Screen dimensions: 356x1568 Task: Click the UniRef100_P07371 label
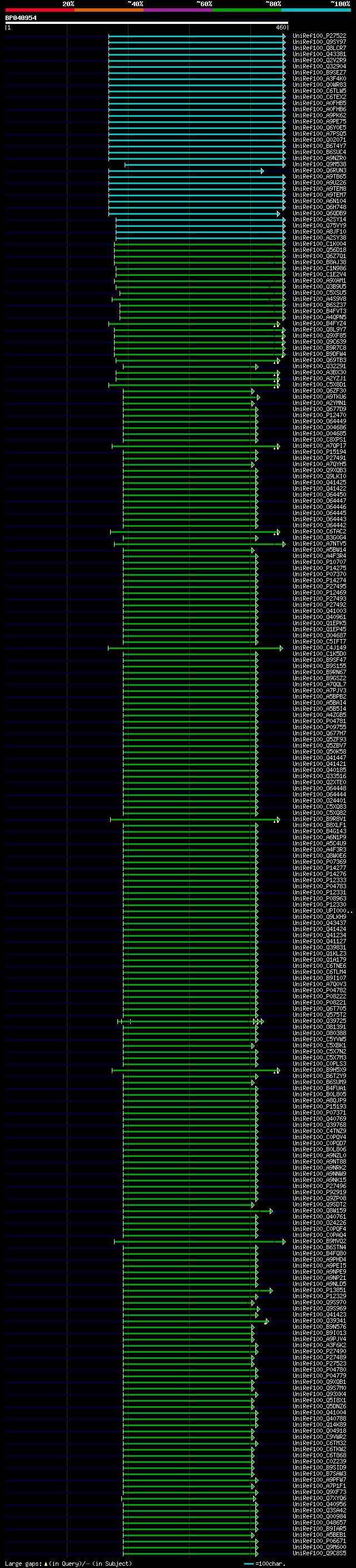point(319,1114)
